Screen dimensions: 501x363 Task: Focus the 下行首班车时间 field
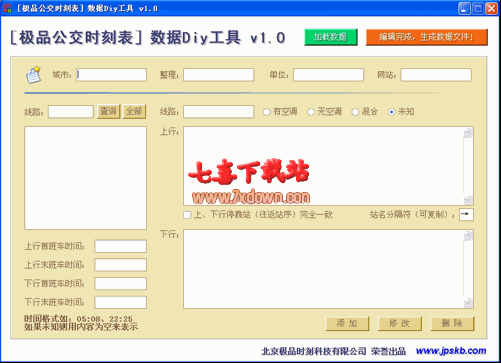(x=121, y=284)
